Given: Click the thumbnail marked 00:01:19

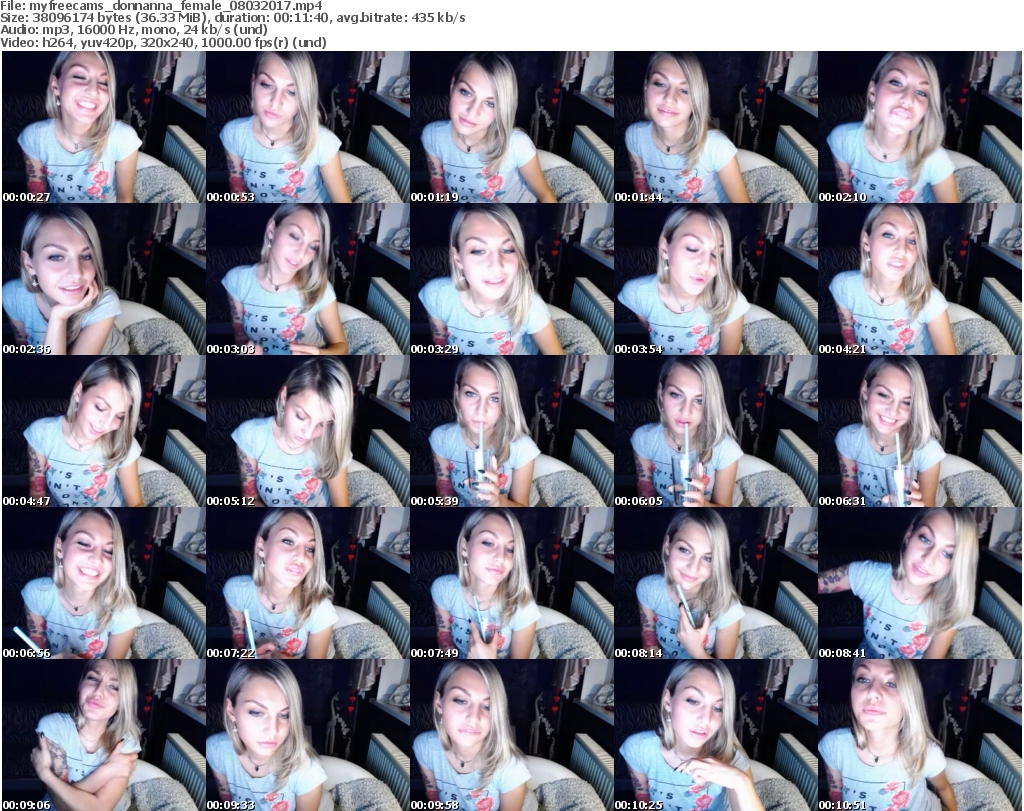Looking at the screenshot, I should click(511, 127).
